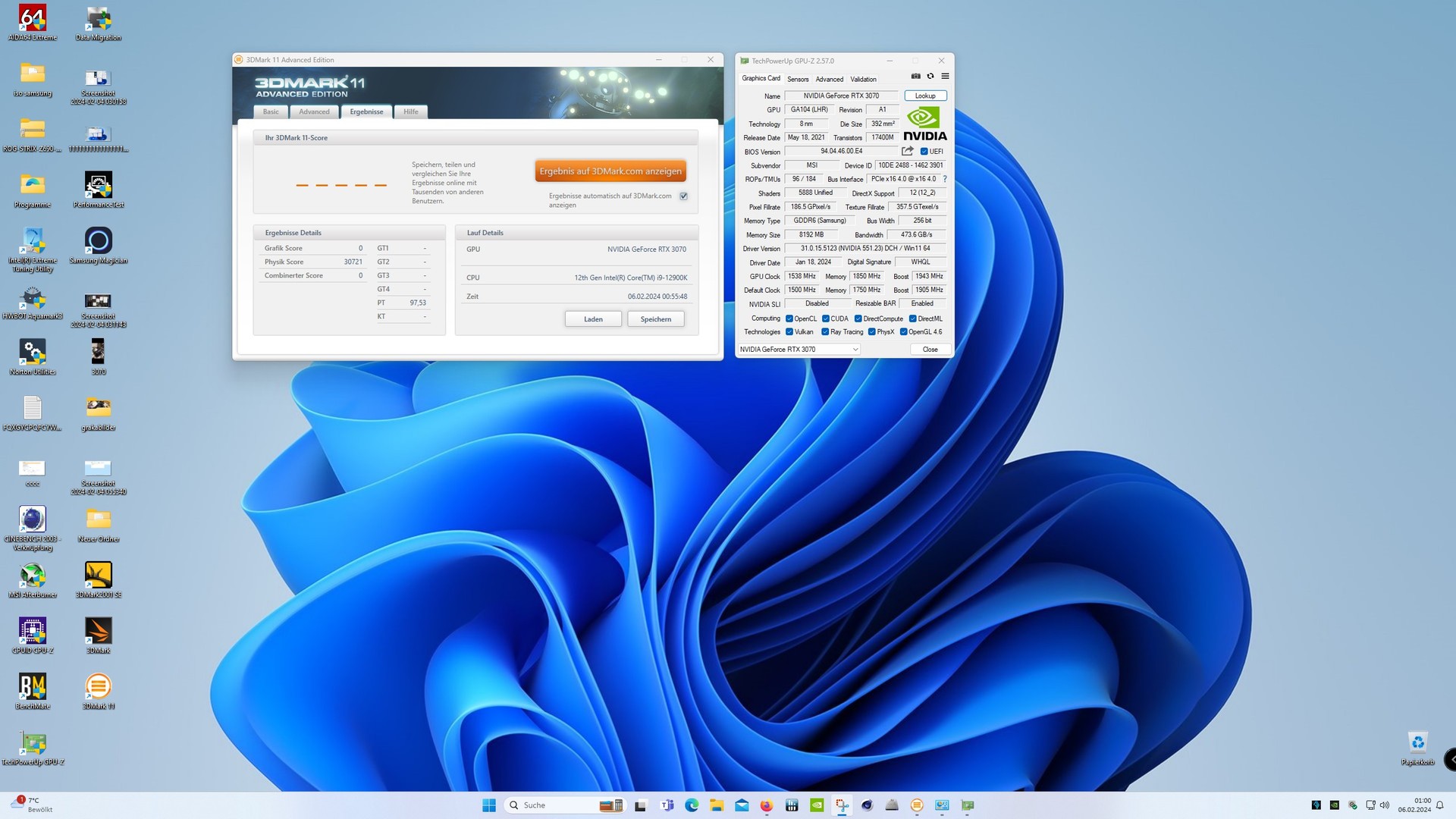Toggle the UEFI checkbox in GPU-Z
The width and height of the screenshot is (1456, 819).
(x=924, y=152)
